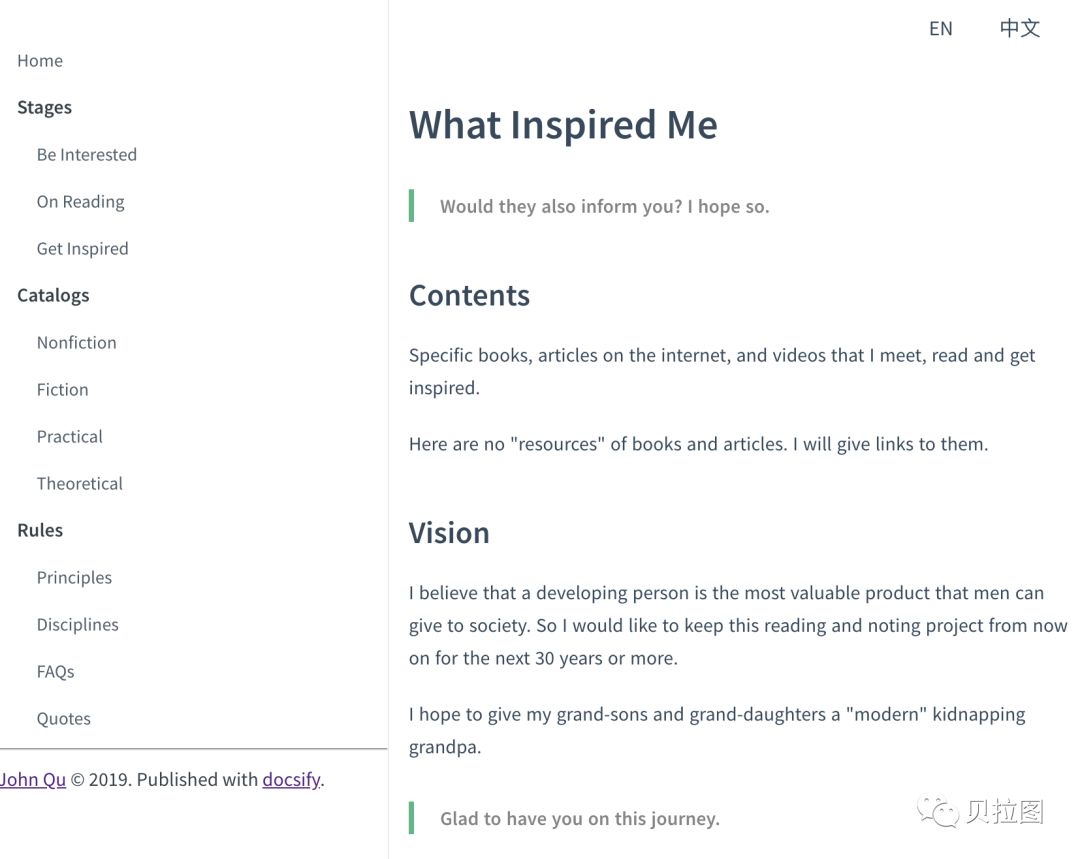Image resolution: width=1080 pixels, height=859 pixels.
Task: Open the Nonfiction catalog
Action: pos(76,342)
